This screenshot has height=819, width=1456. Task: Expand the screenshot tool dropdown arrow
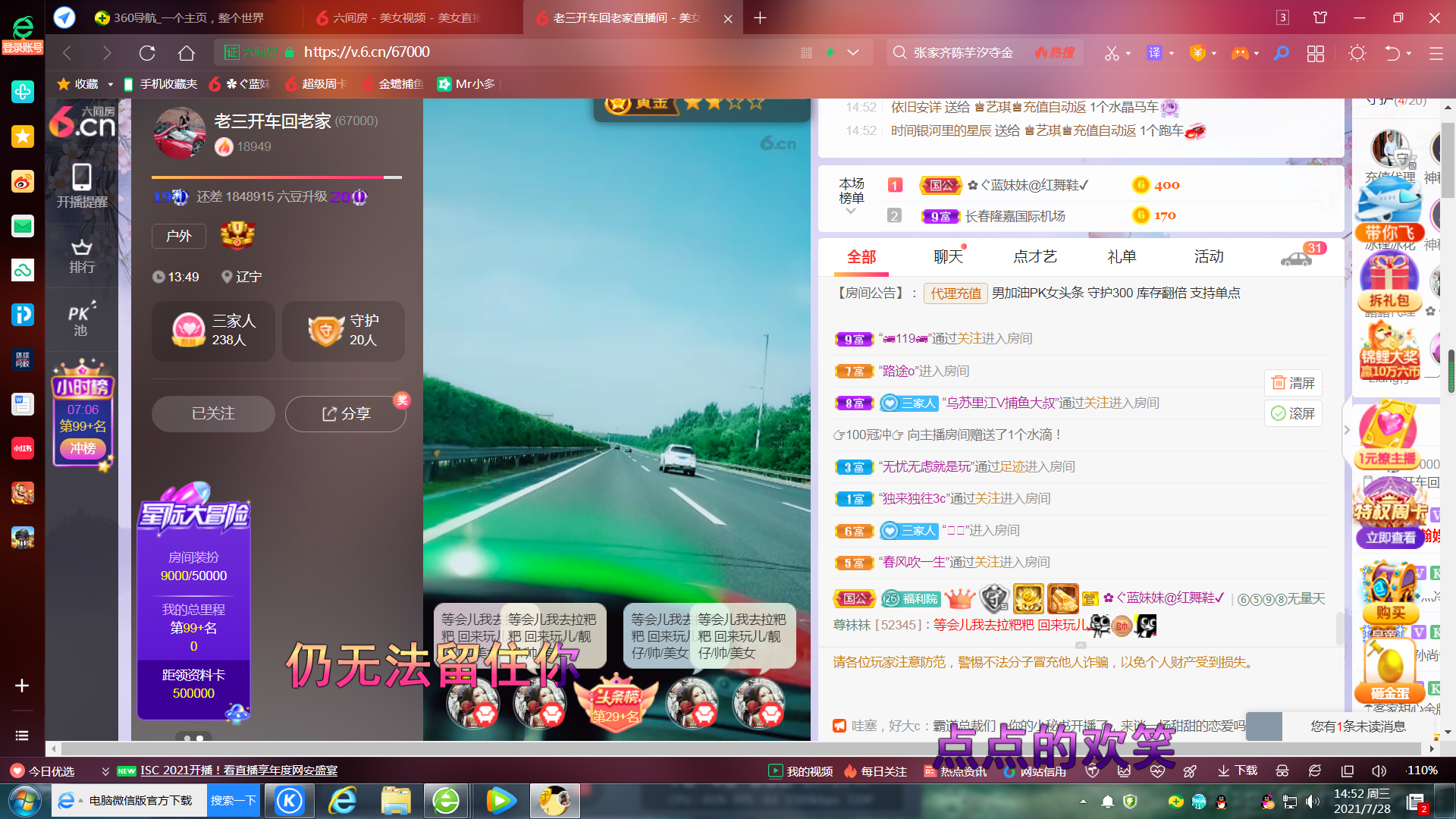(x=1128, y=53)
